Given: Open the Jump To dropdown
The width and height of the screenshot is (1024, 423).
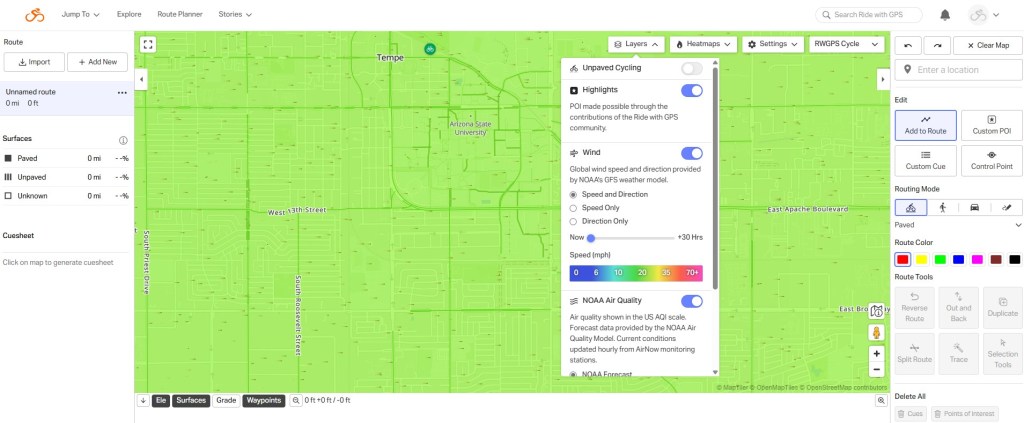Looking at the screenshot, I should coord(80,14).
